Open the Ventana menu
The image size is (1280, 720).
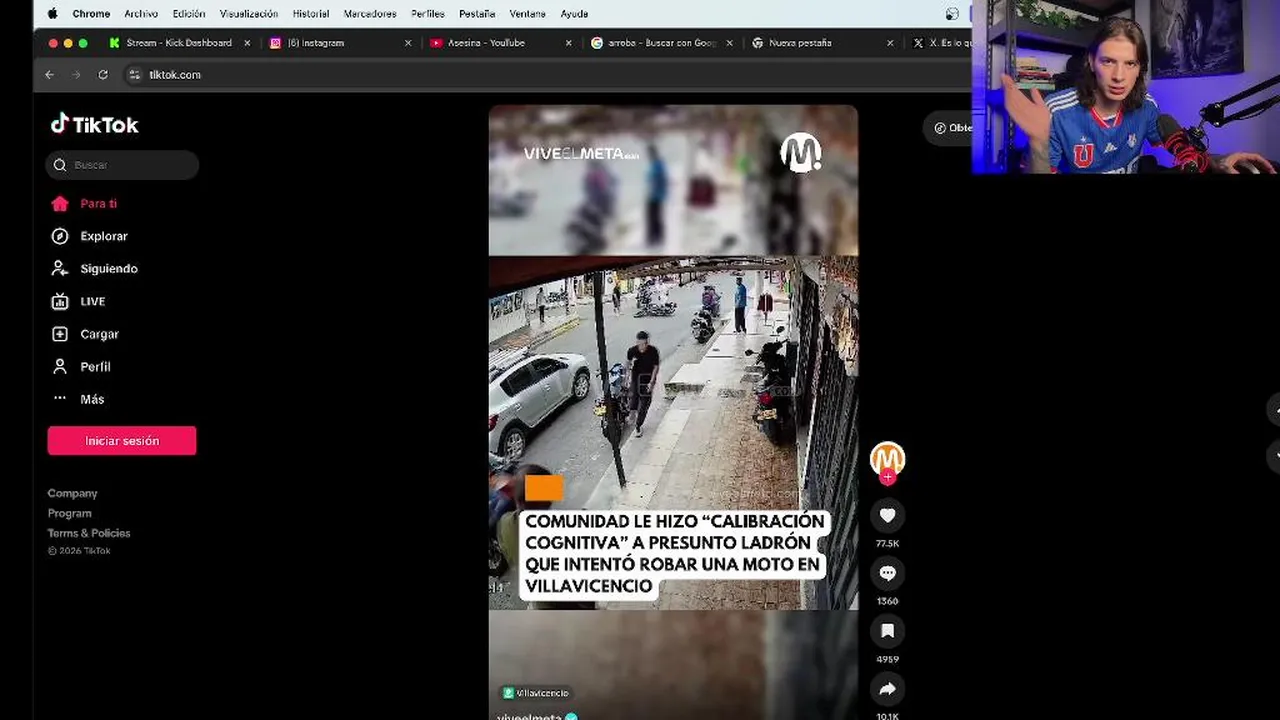tap(527, 14)
